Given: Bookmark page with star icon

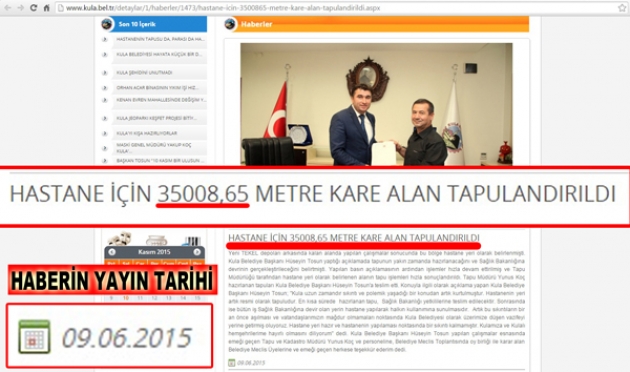Looking at the screenshot, I should coord(622,8).
